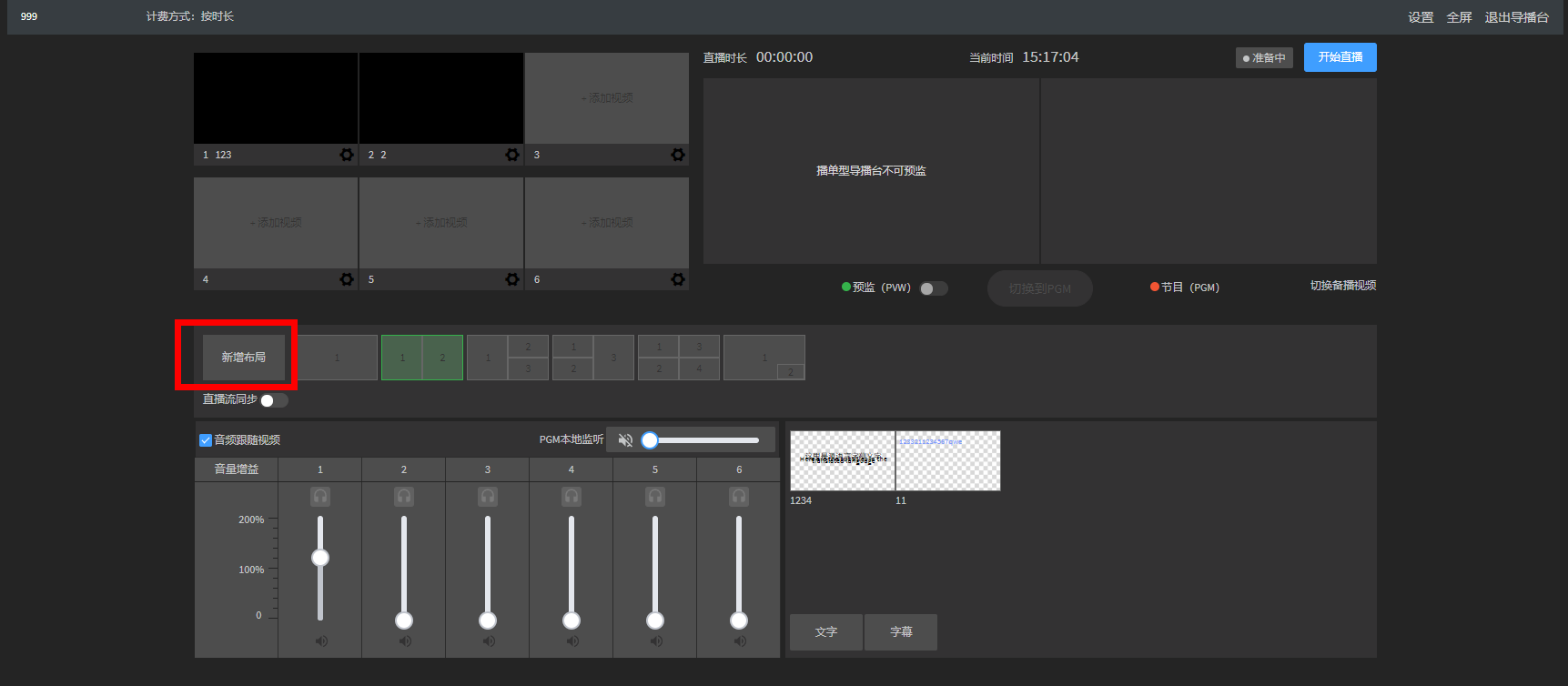Mute the speaker under channel 2
The width and height of the screenshot is (1568, 686).
(x=404, y=641)
